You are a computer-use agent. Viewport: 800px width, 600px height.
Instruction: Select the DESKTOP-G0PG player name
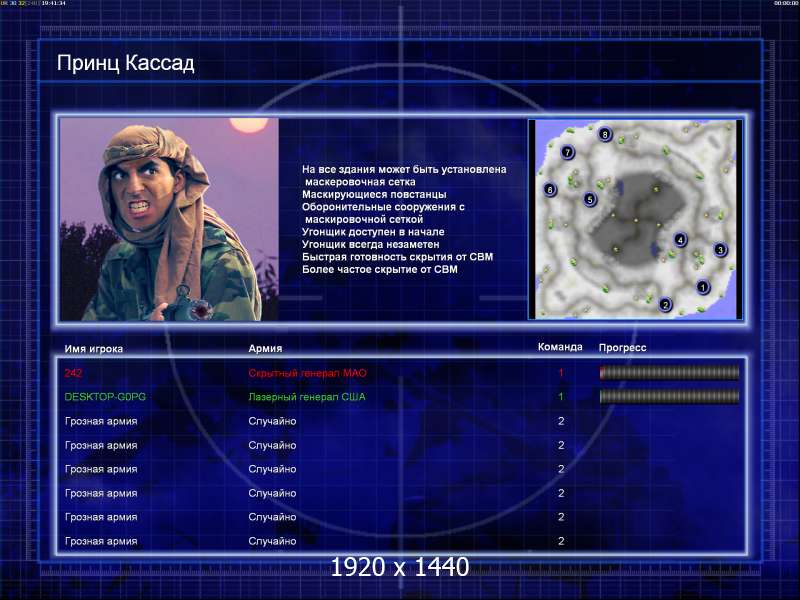coord(98,397)
